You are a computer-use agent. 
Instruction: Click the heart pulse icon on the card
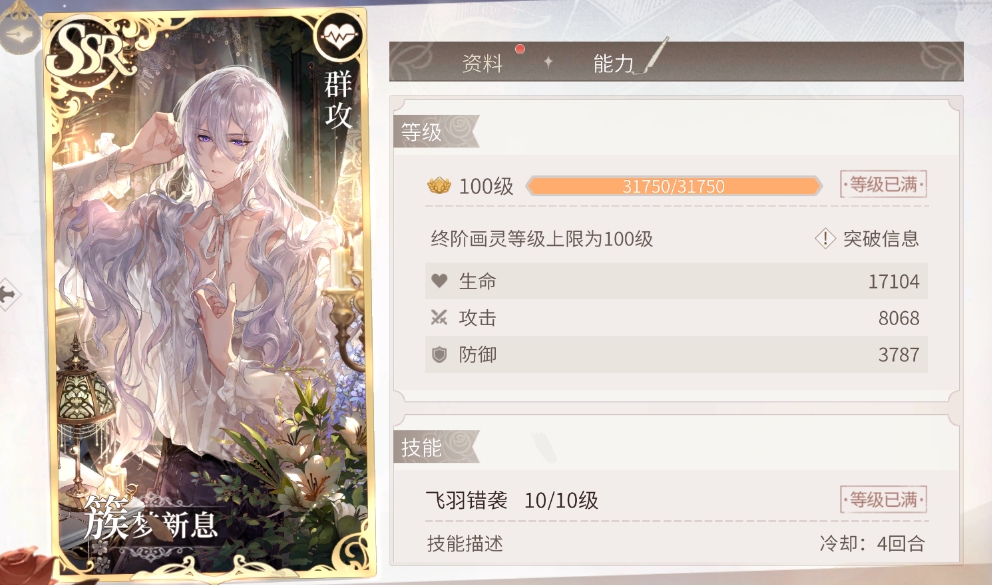click(340, 37)
